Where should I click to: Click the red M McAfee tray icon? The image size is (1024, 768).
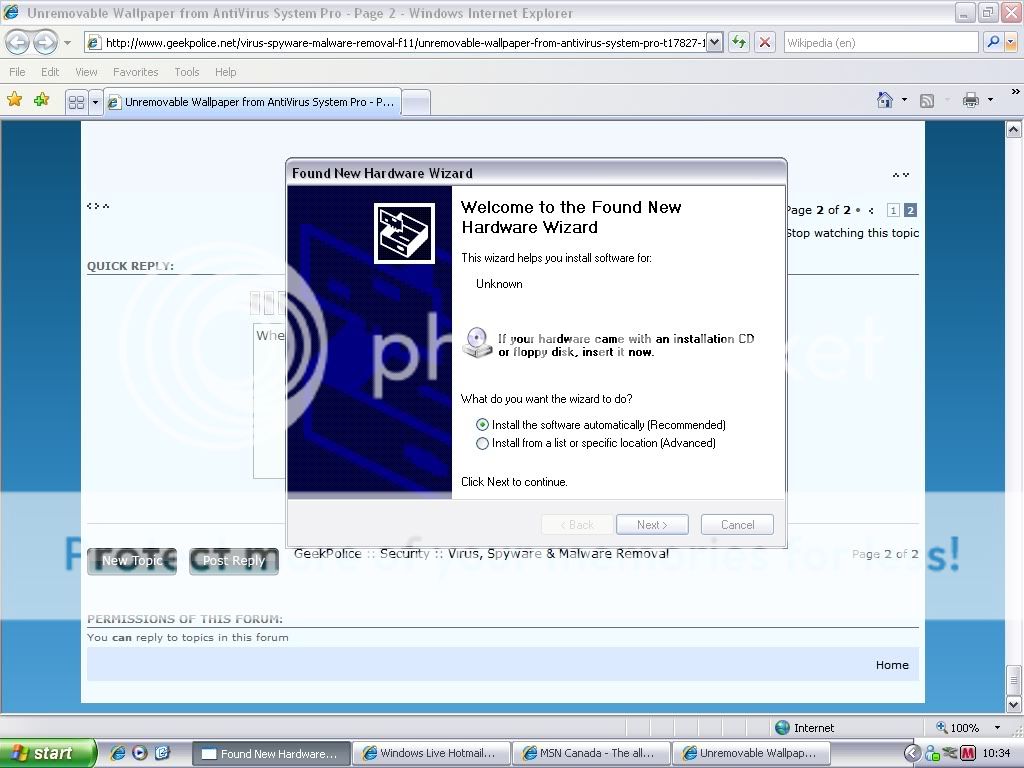pyautogui.click(x=968, y=754)
